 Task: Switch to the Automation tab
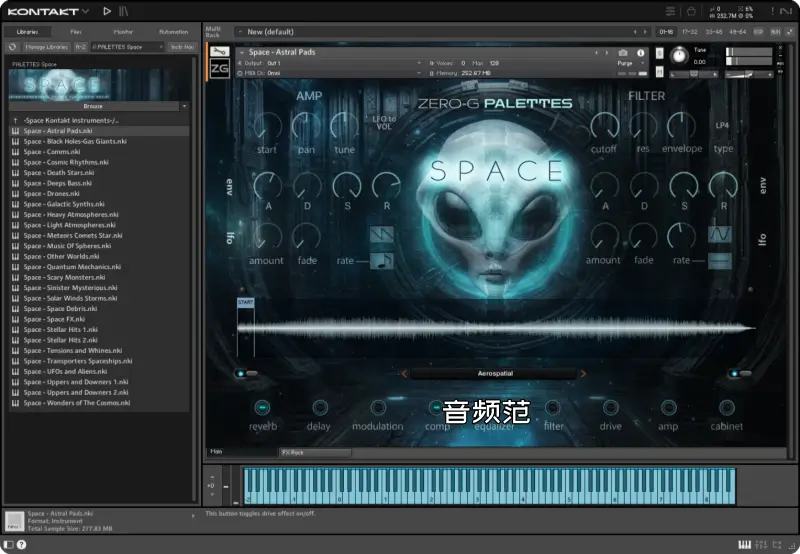173,32
